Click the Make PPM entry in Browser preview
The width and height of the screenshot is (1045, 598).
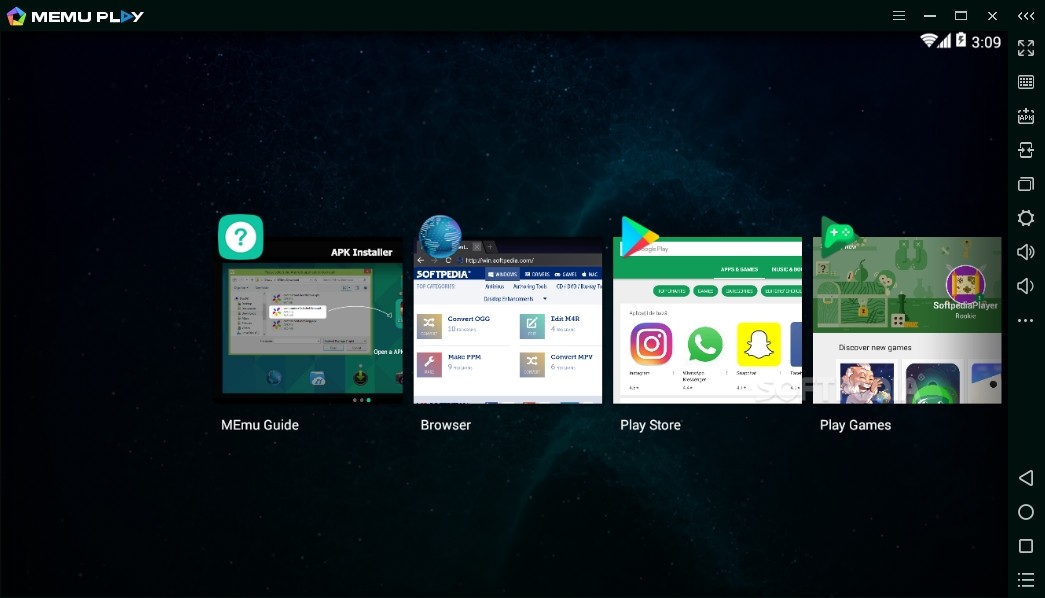click(450, 364)
